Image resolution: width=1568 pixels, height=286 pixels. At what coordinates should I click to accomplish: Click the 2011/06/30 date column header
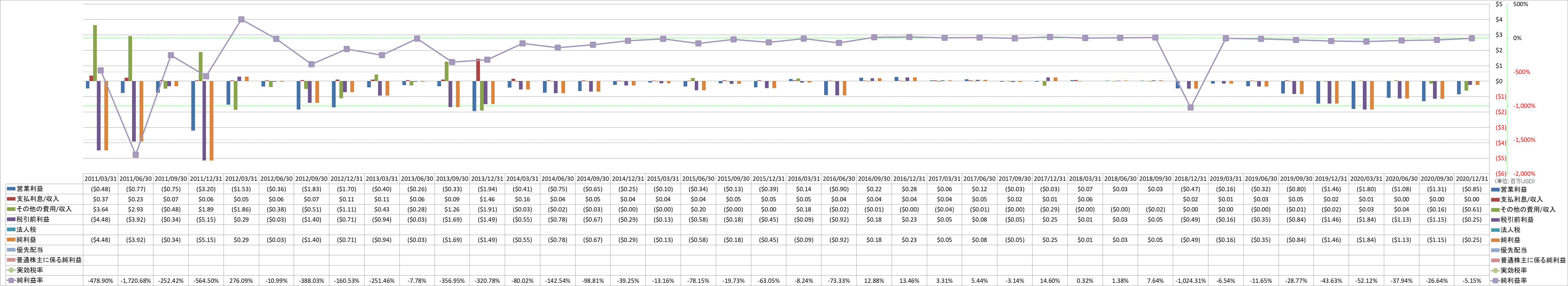pos(136,179)
